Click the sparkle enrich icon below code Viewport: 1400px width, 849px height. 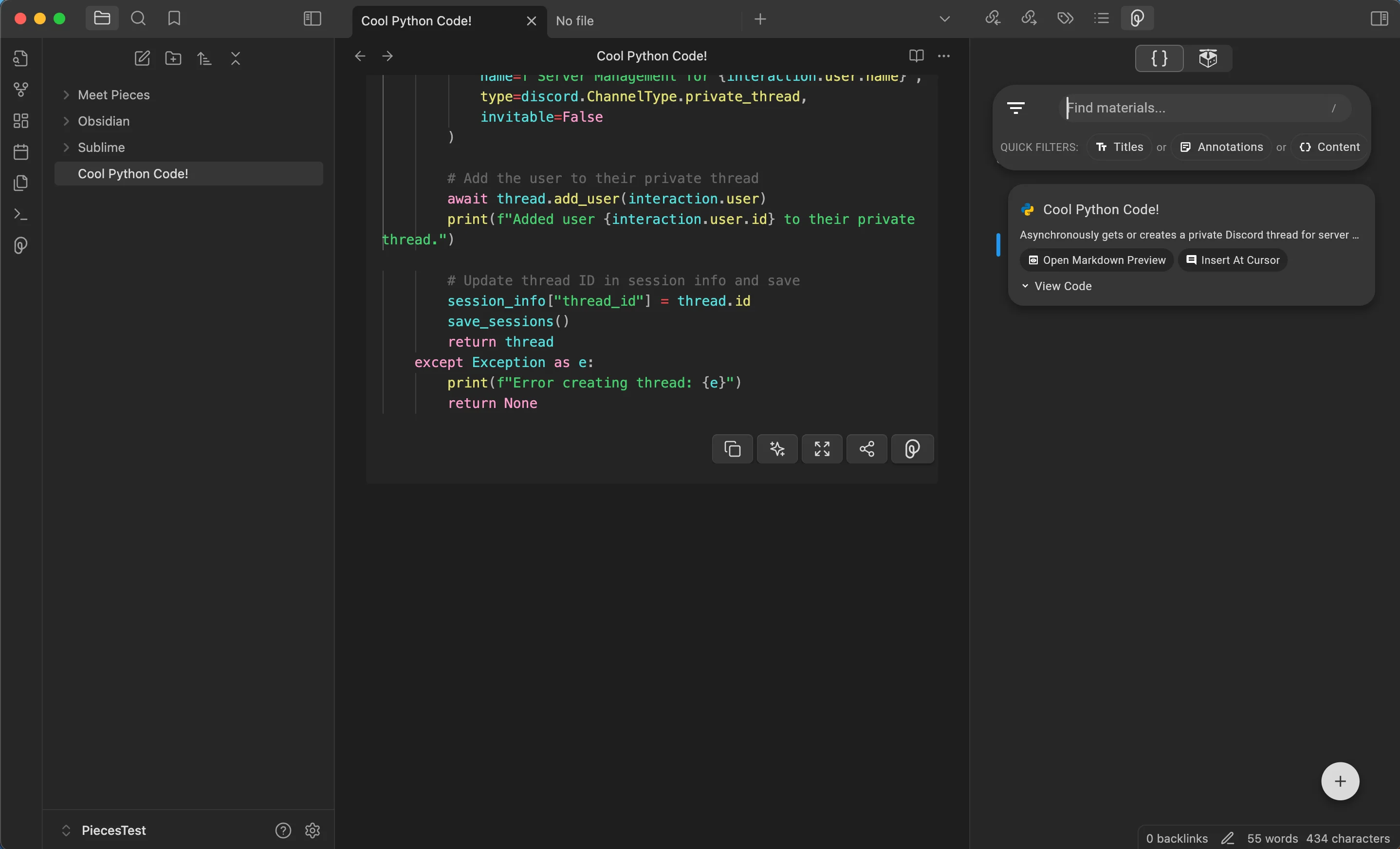pyautogui.click(x=777, y=449)
